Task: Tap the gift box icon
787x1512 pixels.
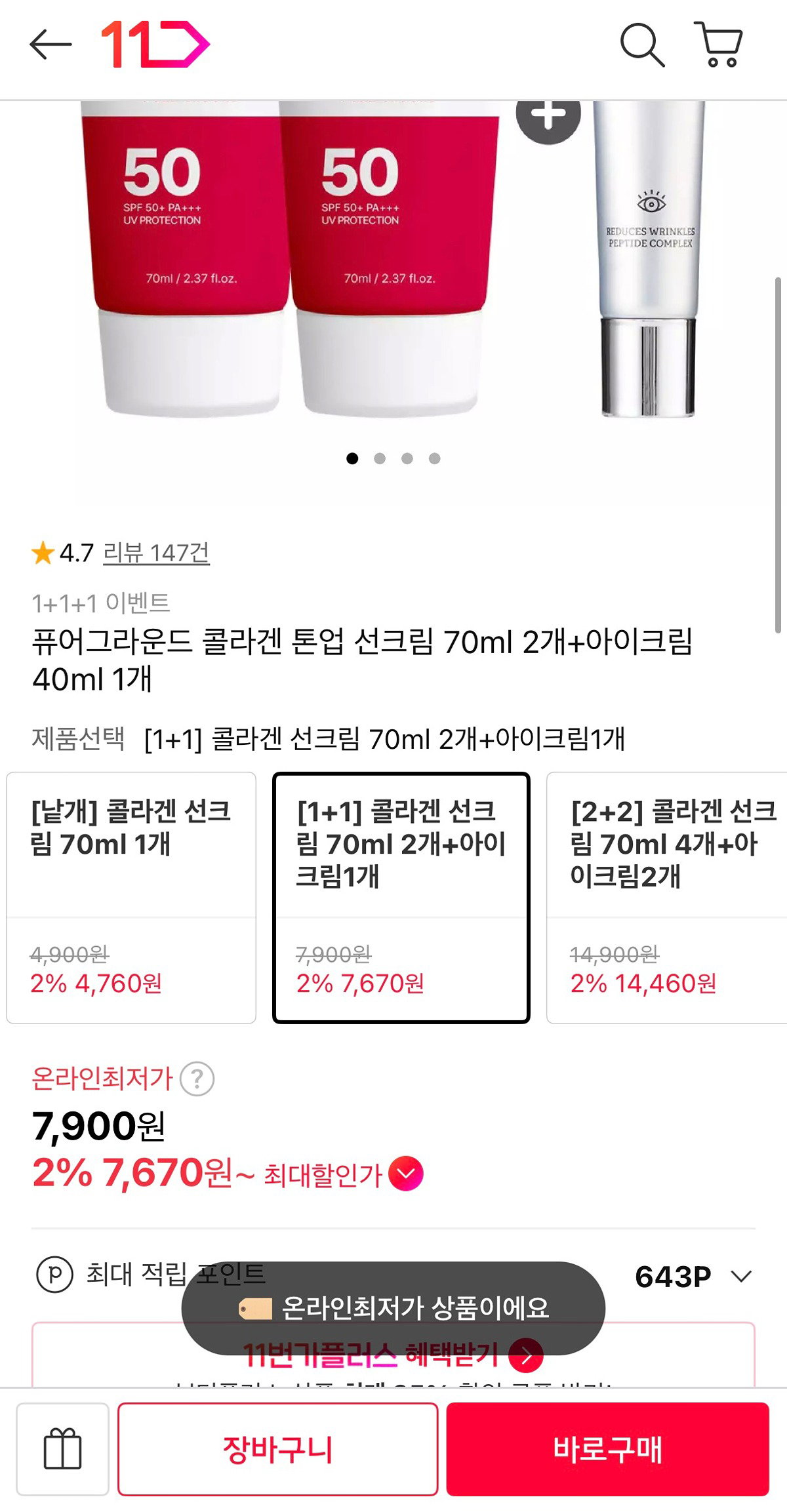Action: (62, 1448)
